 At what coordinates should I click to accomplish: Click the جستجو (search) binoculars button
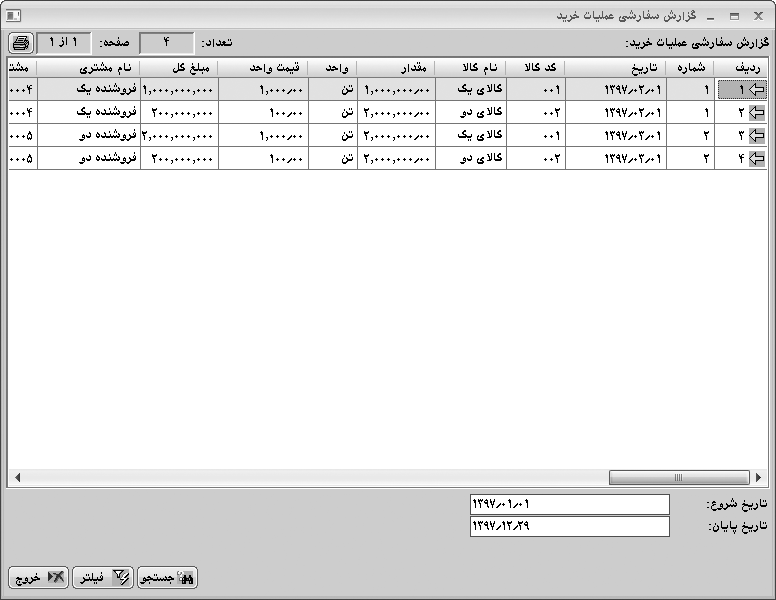point(168,577)
